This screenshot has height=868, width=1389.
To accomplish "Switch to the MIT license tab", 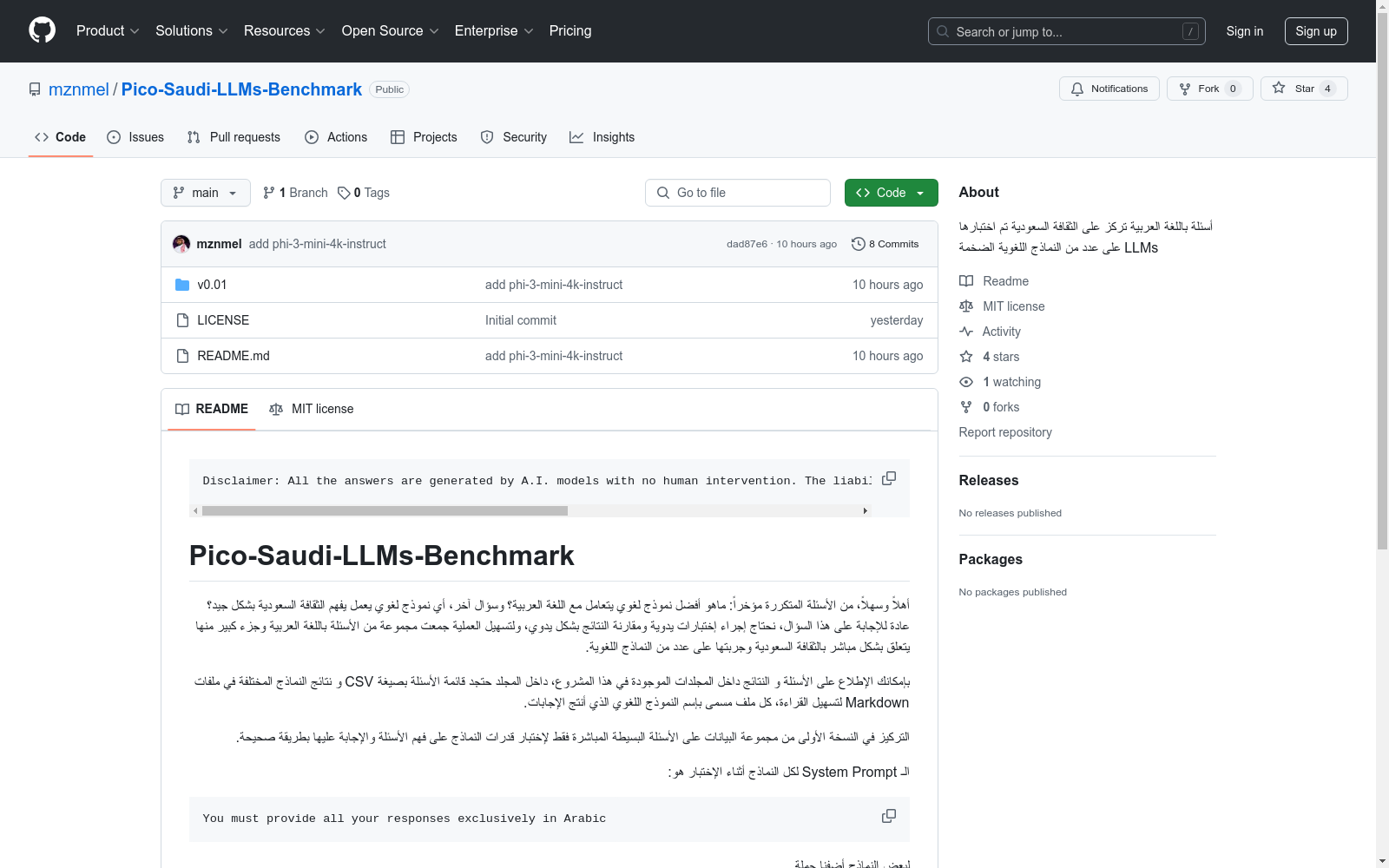I will tap(312, 409).
